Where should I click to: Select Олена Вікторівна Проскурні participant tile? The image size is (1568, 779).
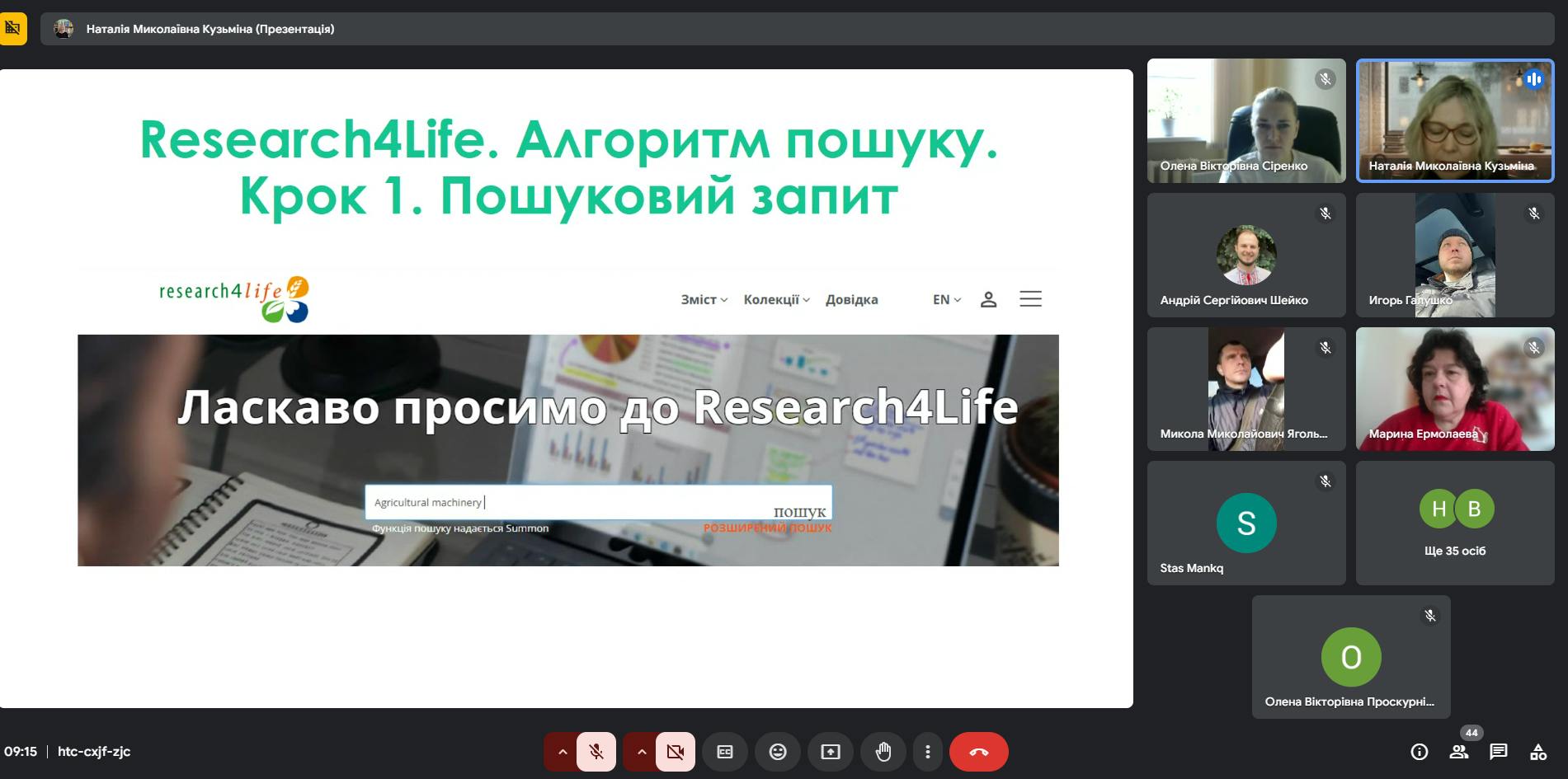point(1351,657)
